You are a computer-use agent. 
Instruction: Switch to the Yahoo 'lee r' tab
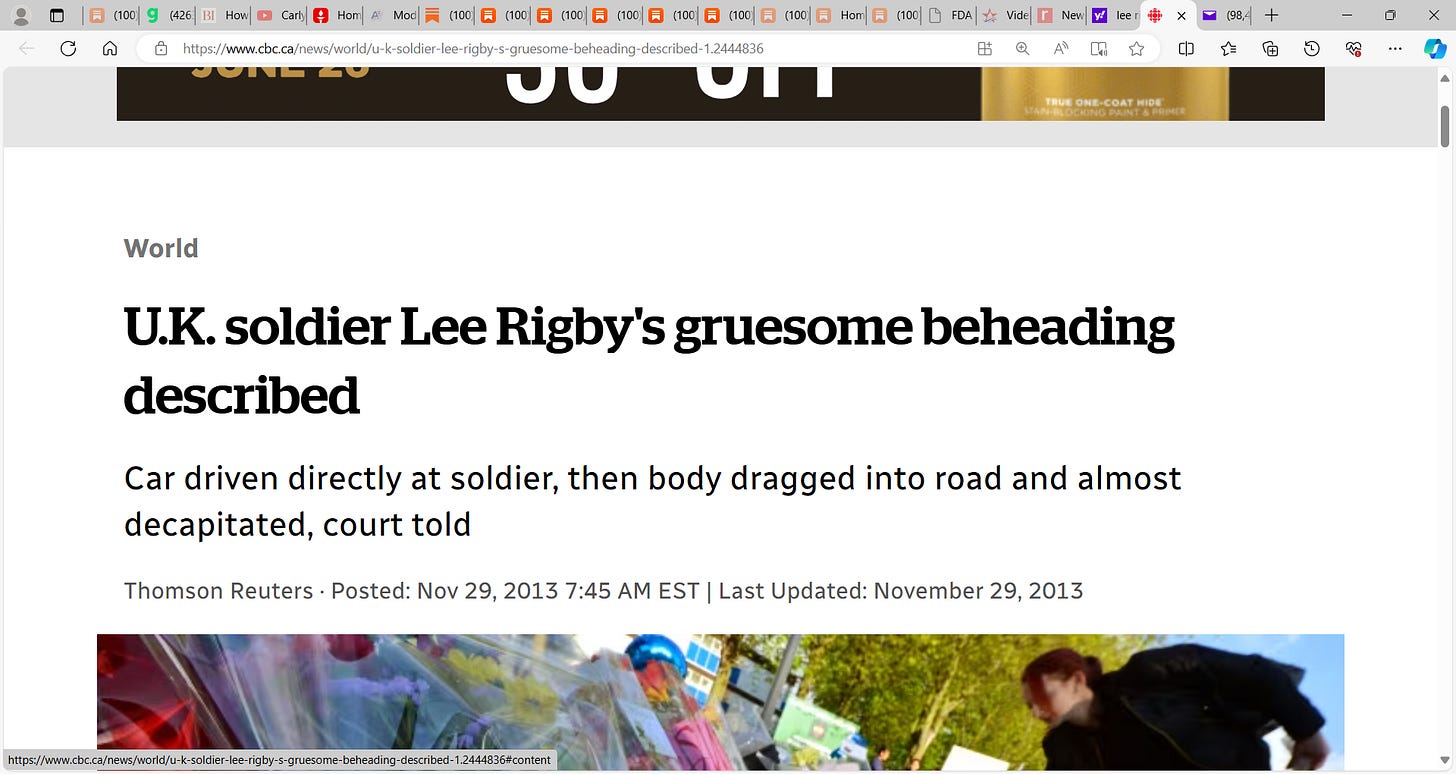pos(1113,15)
